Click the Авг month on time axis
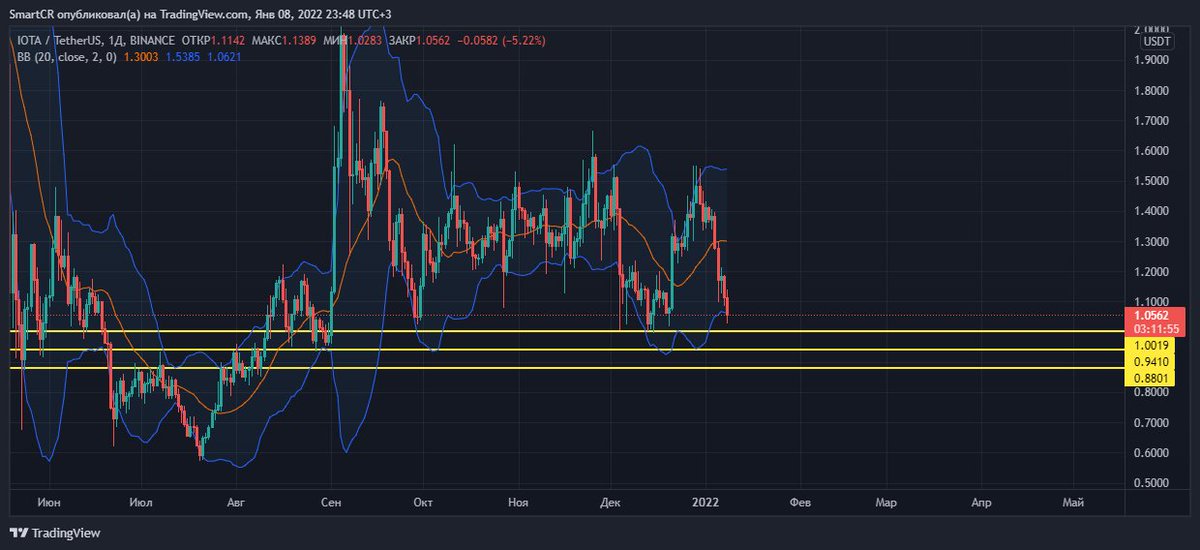The height and width of the screenshot is (550, 1200). (236, 503)
